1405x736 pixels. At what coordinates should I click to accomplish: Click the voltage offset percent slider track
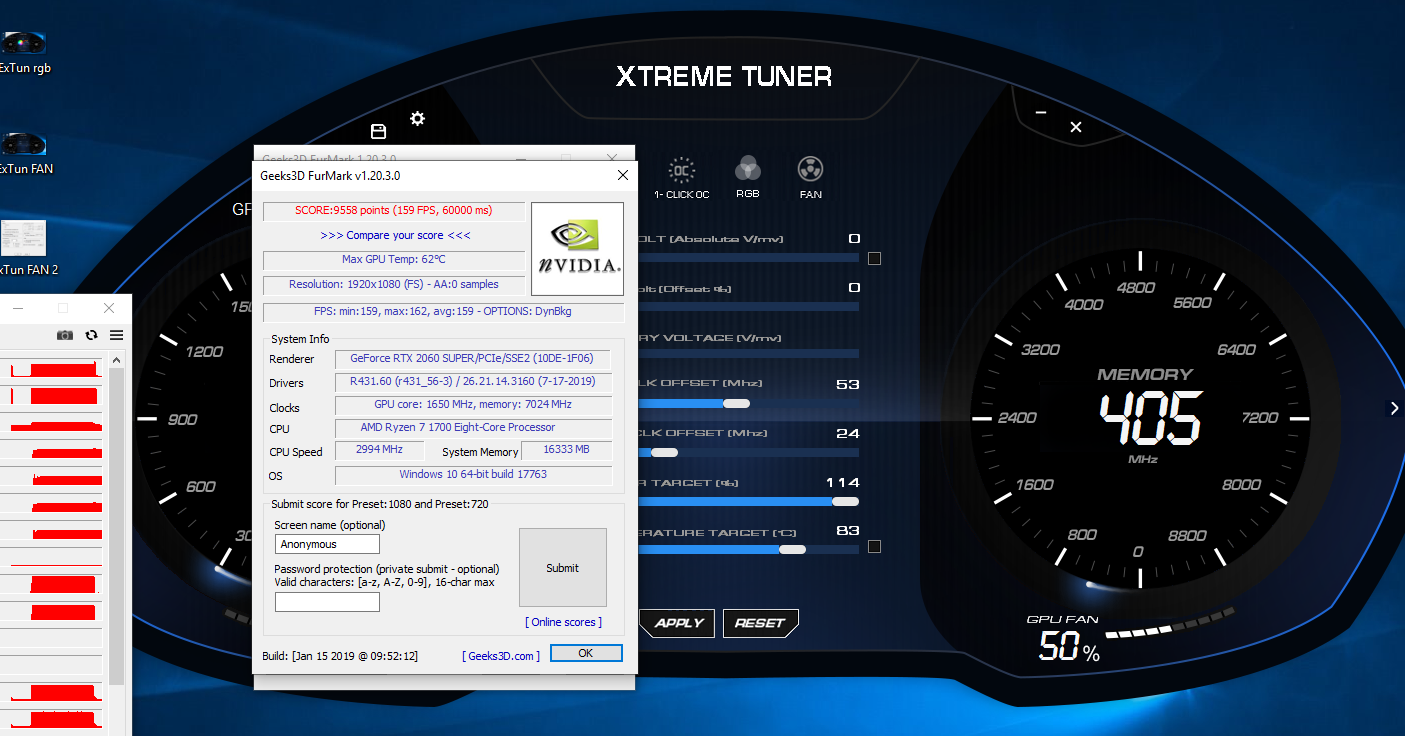pyautogui.click(x=748, y=307)
